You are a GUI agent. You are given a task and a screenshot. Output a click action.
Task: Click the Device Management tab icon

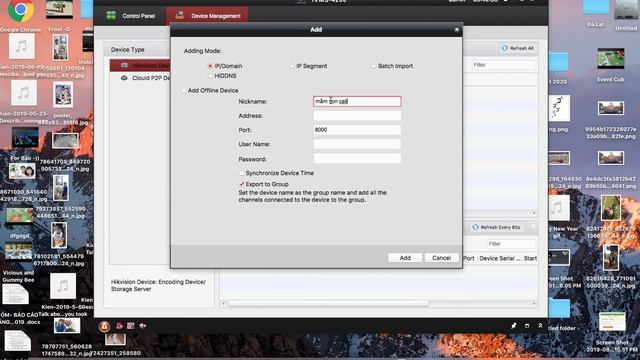click(x=180, y=16)
